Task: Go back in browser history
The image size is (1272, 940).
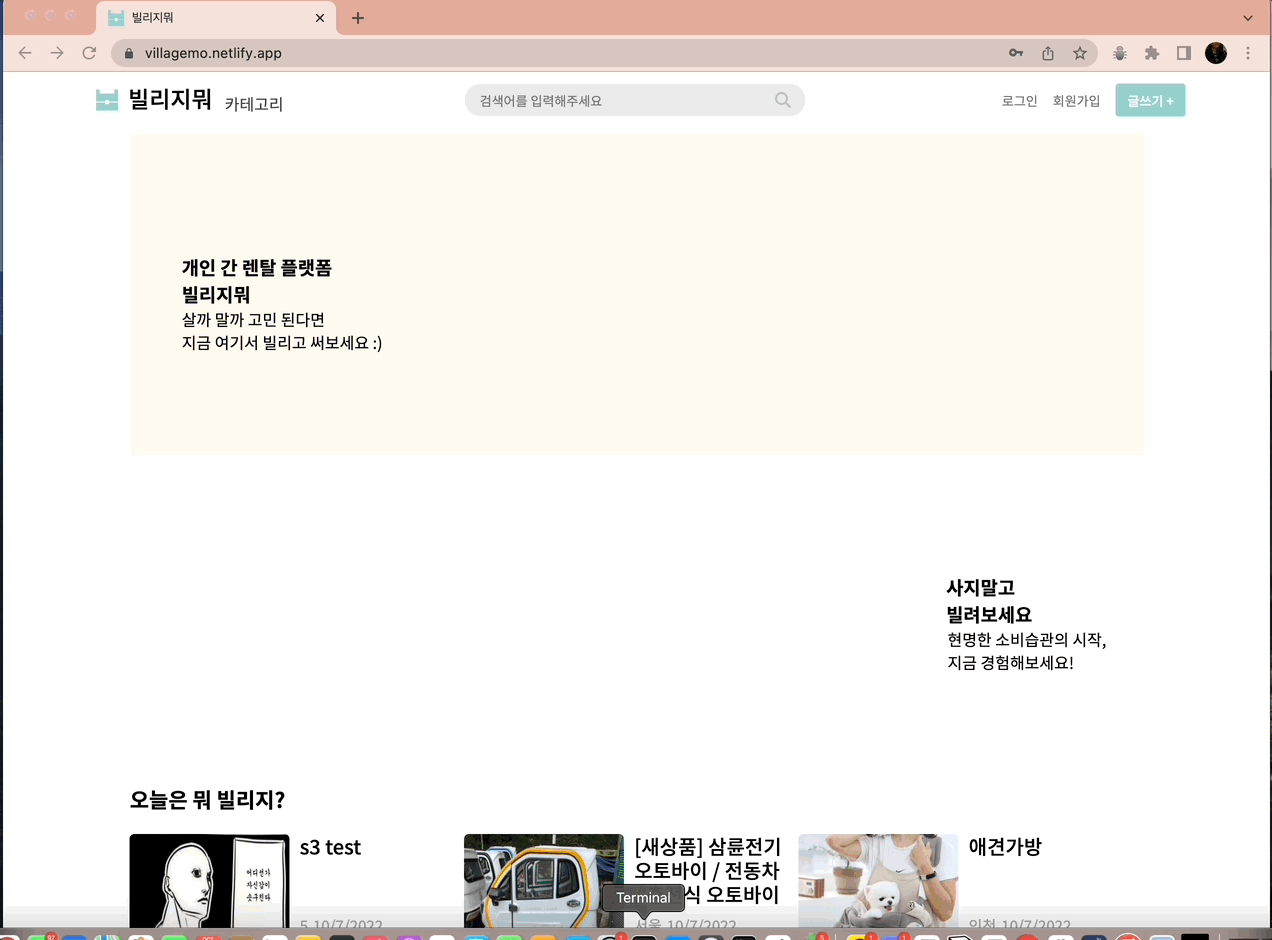Action: click(x=25, y=53)
